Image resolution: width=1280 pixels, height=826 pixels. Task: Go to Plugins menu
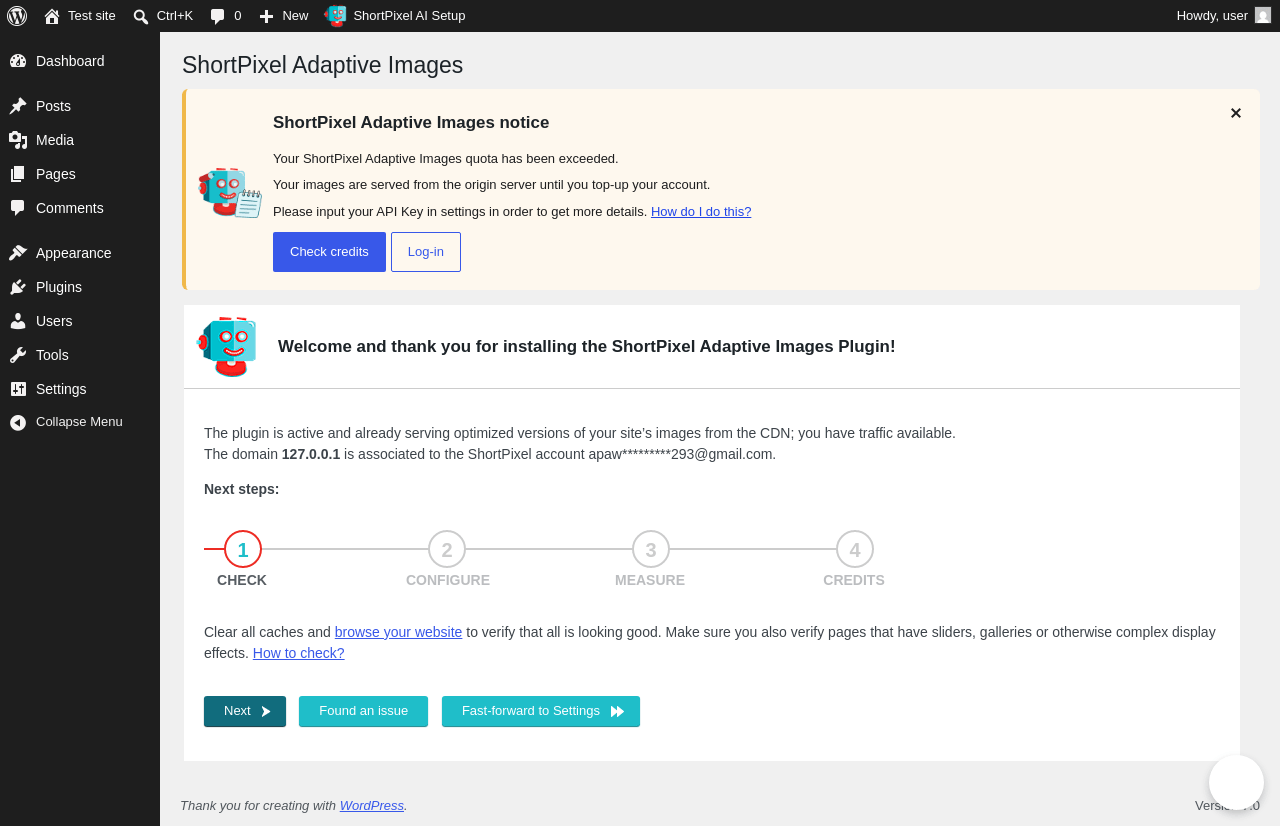pos(80,287)
